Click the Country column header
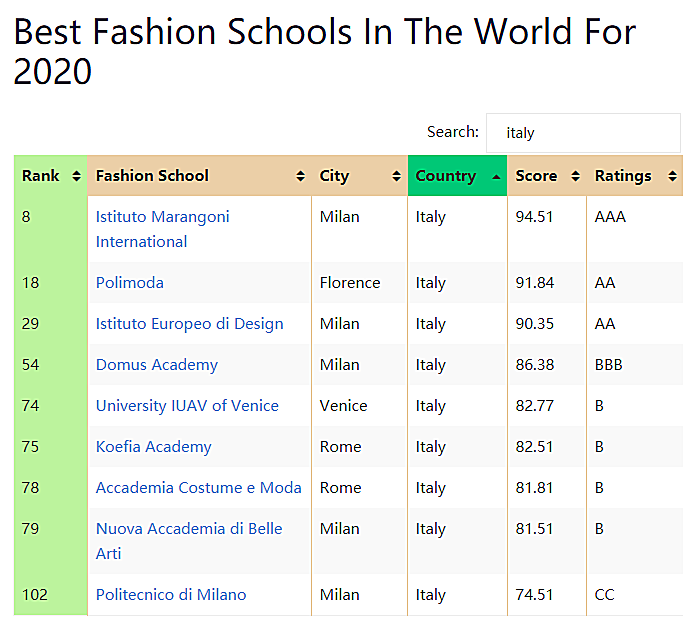The height and width of the screenshot is (629, 698). click(457, 176)
